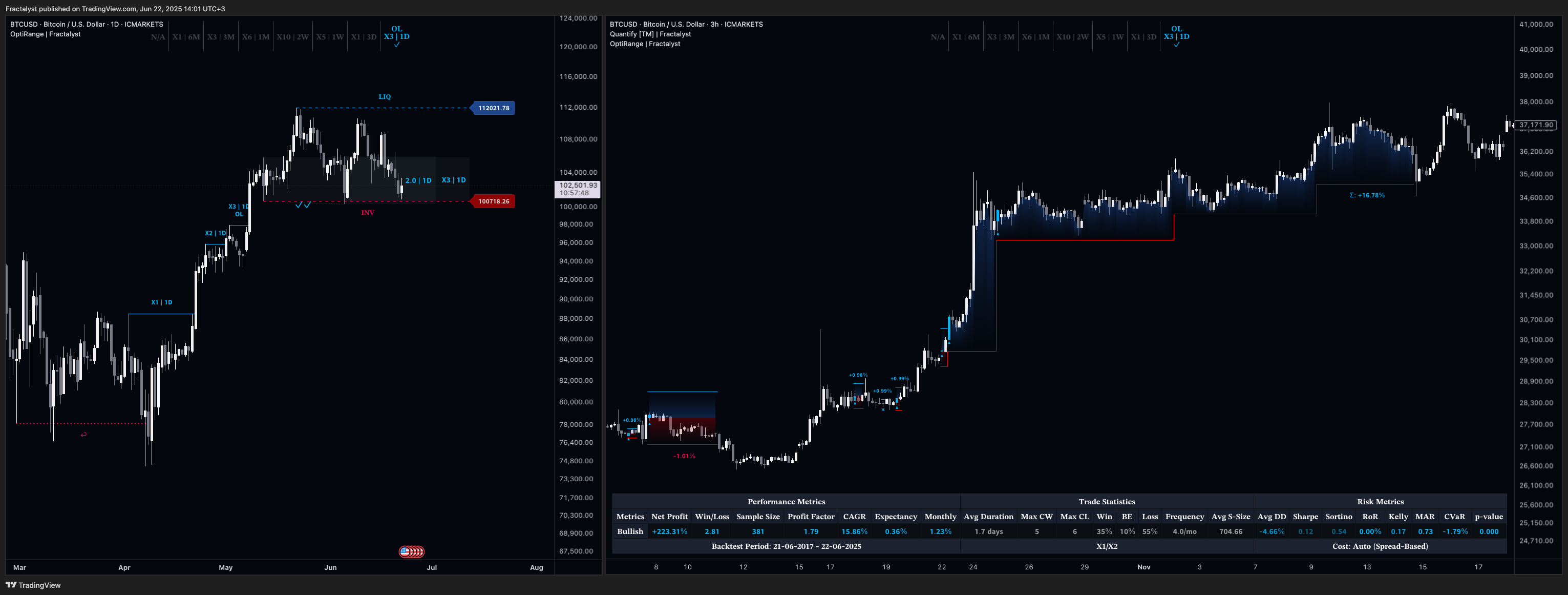1568x595 pixels.
Task: Click the 120,000.00 level on daily price axis
Action: pos(578,47)
